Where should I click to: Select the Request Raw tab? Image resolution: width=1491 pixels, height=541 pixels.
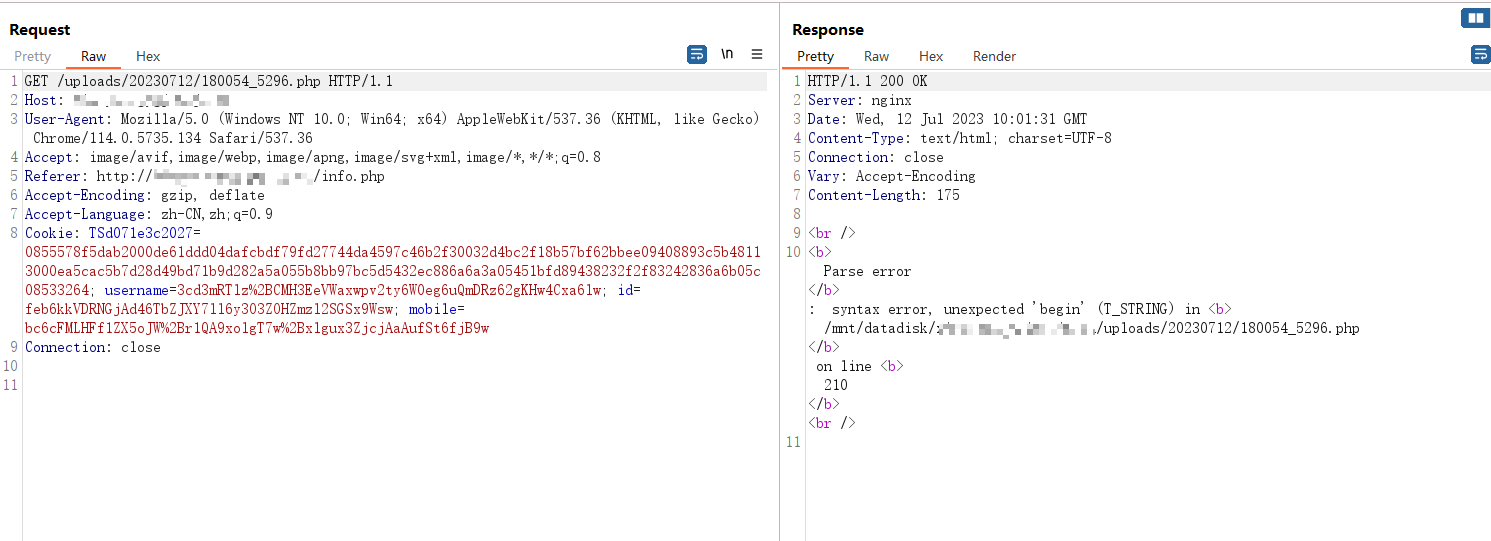tap(94, 56)
